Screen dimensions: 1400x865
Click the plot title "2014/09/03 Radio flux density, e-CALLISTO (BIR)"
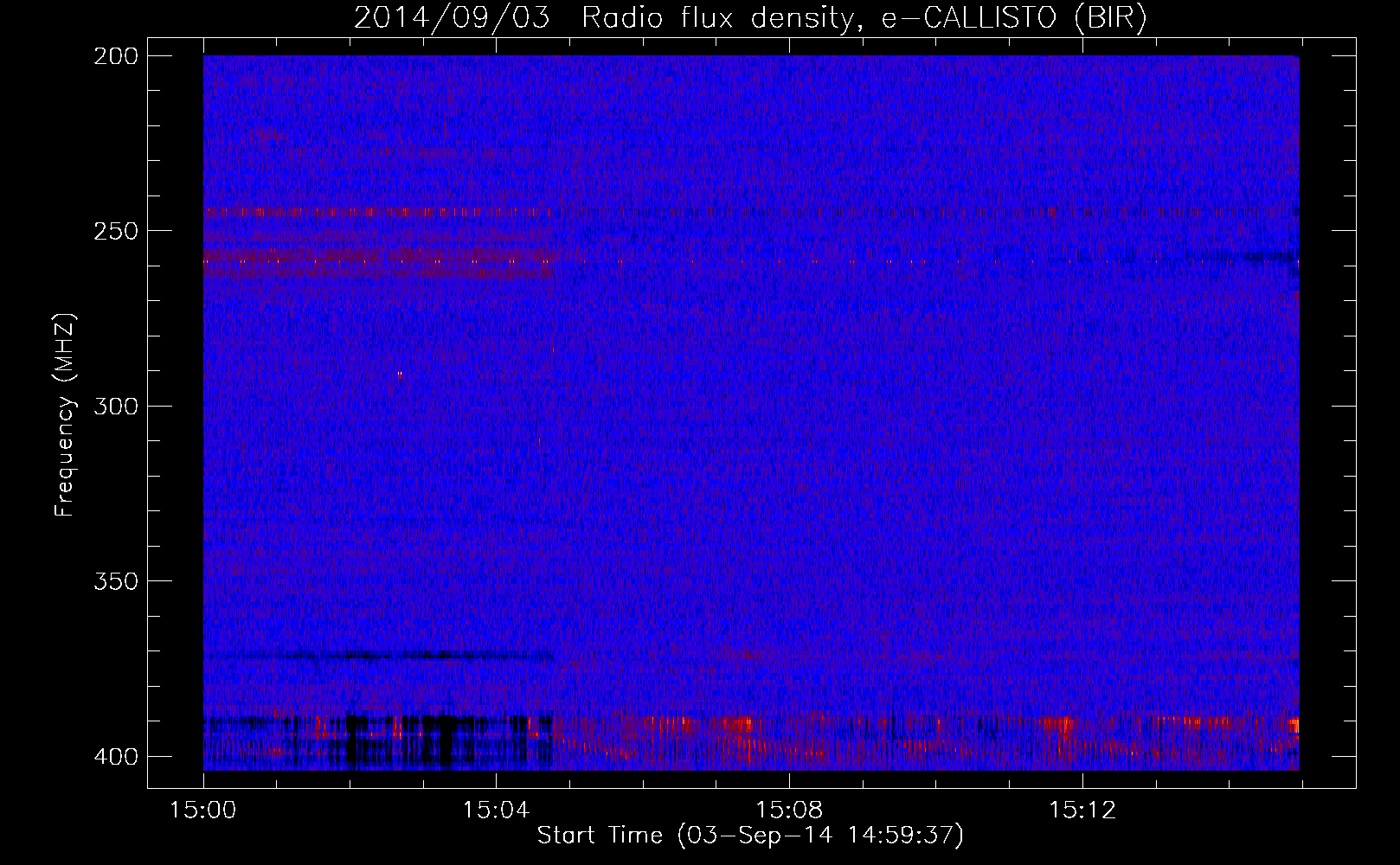750,18
